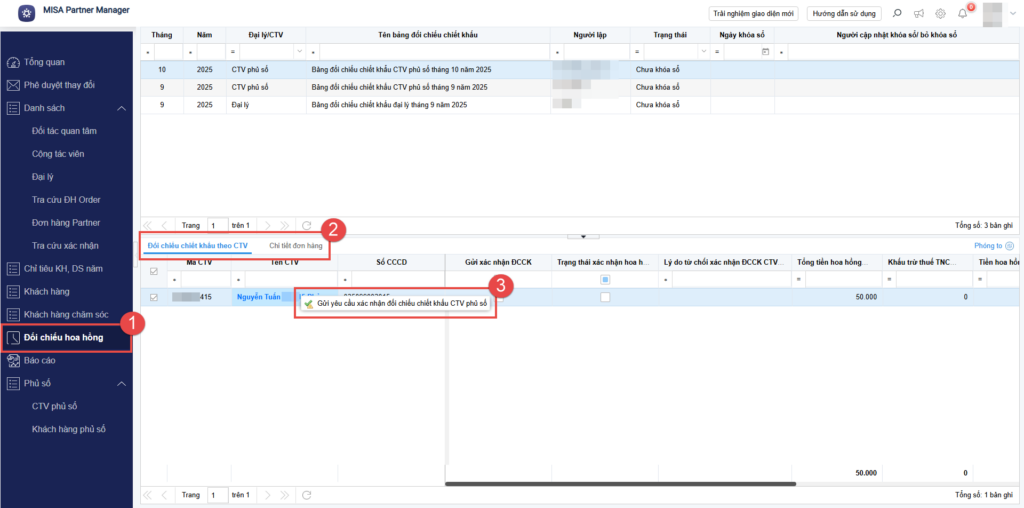This screenshot has width=1024, height=508.
Task: Open Cộng tác viên in sidebar
Action: 57,154
